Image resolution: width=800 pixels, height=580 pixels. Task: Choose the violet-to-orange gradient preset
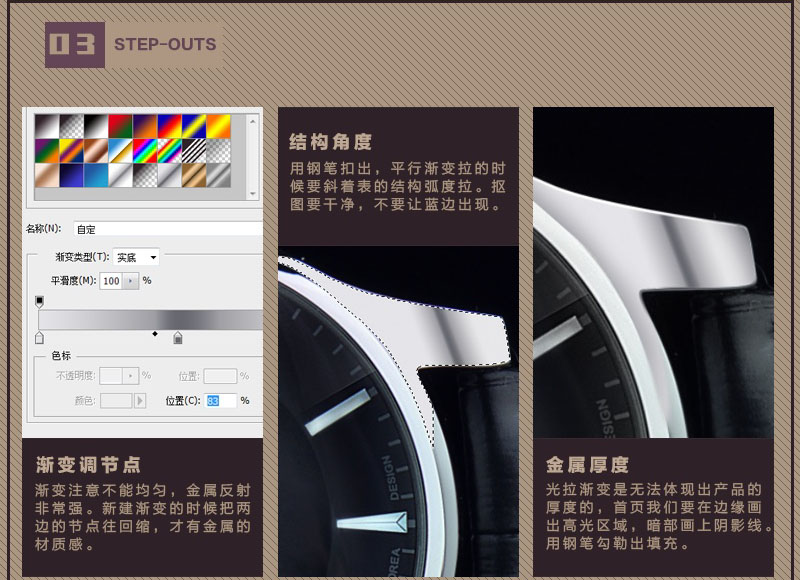pos(145,126)
